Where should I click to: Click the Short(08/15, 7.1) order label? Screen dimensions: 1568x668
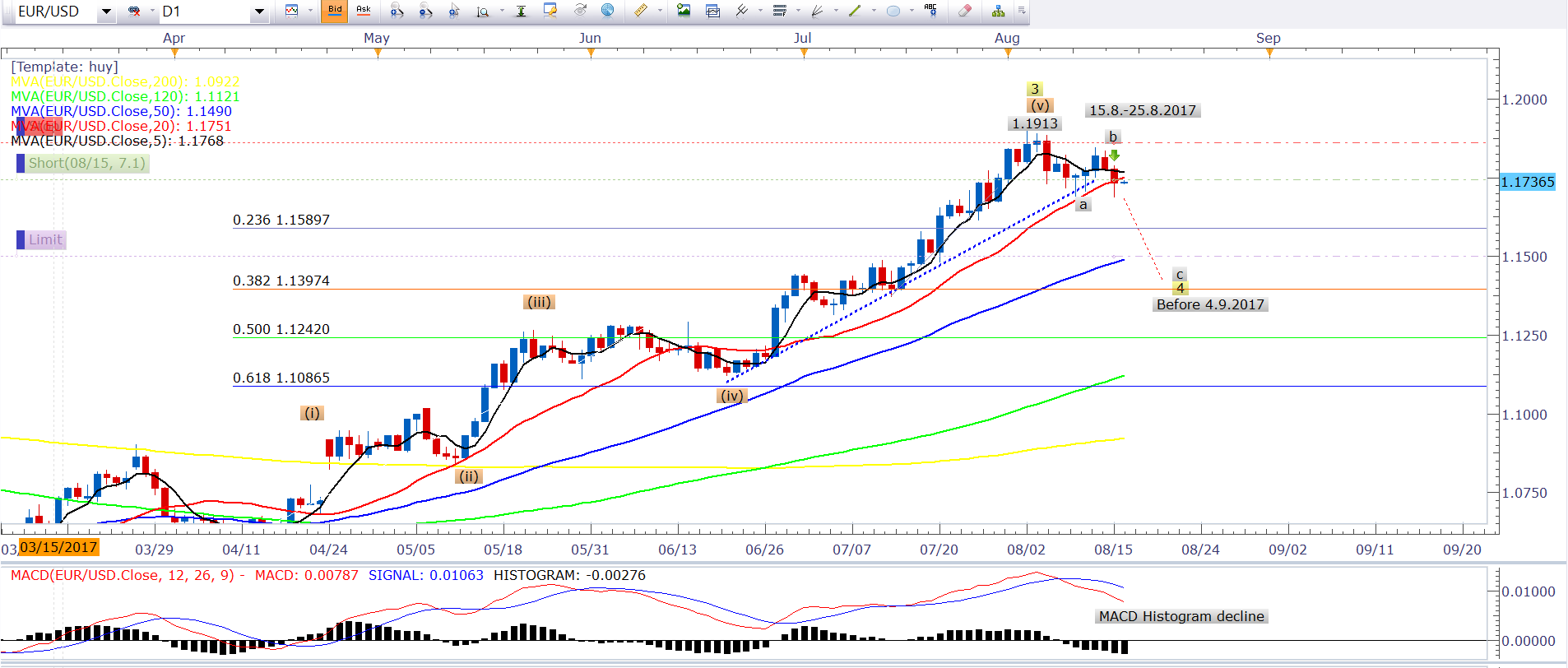[x=86, y=163]
